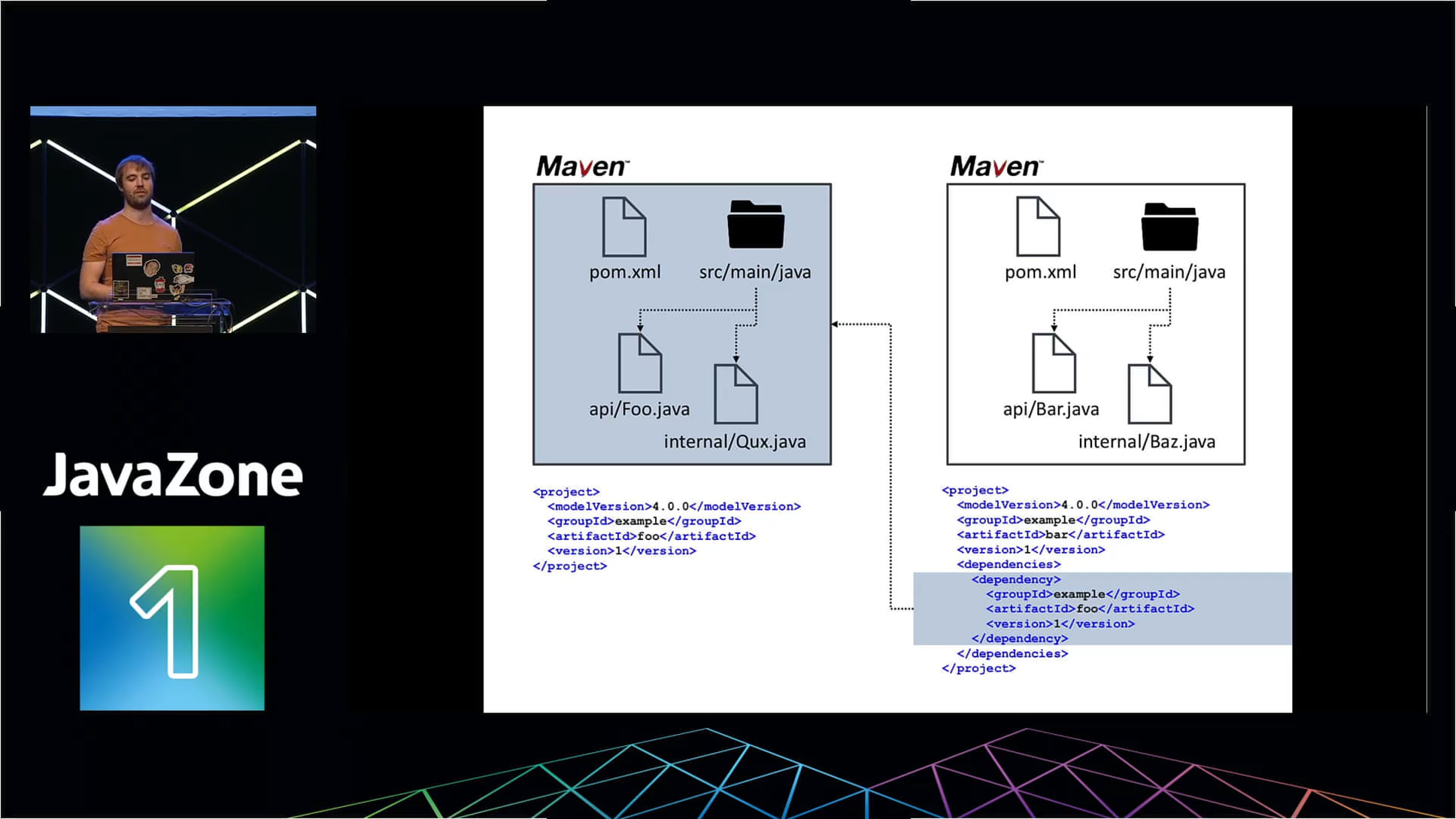
Task: Click closing </dependencies> tag
Action: tap(1012, 653)
